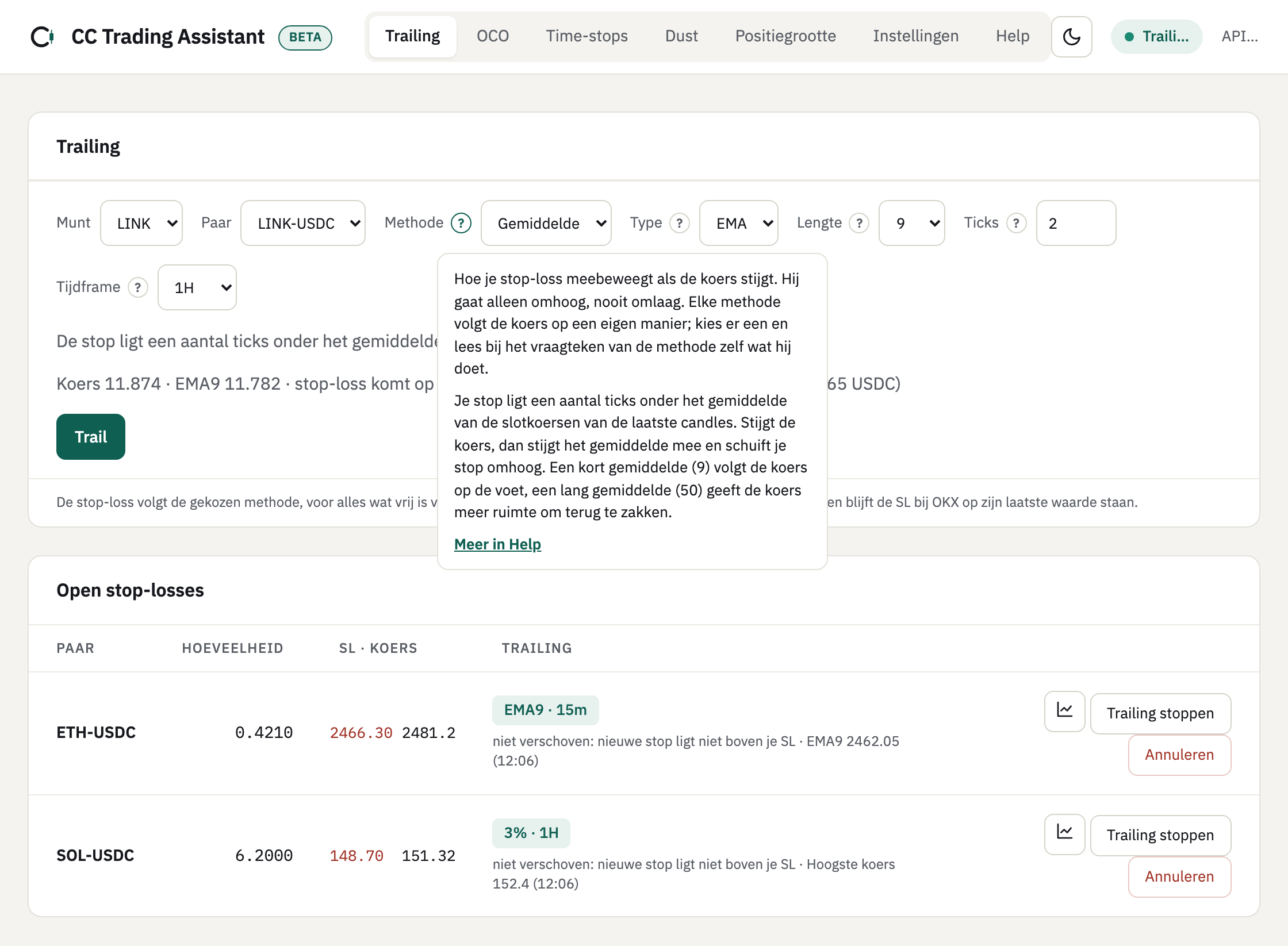Click the 3% · 1H trailing badge
Screen dimensions: 1288x946
point(531,833)
